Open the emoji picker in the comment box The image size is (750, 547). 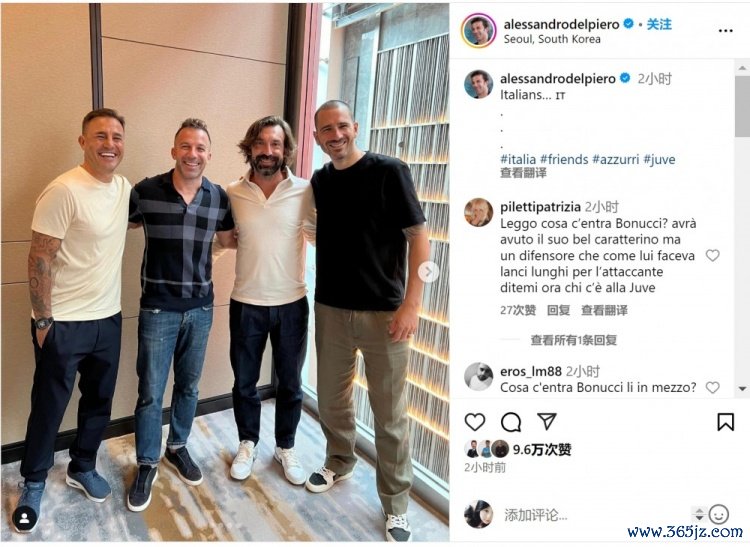click(718, 514)
